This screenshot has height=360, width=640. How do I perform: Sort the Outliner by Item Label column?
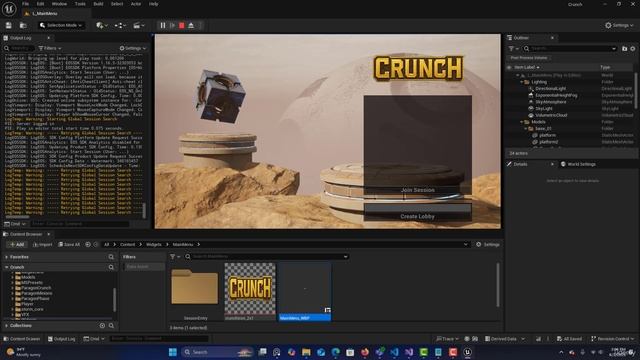tap(527, 67)
